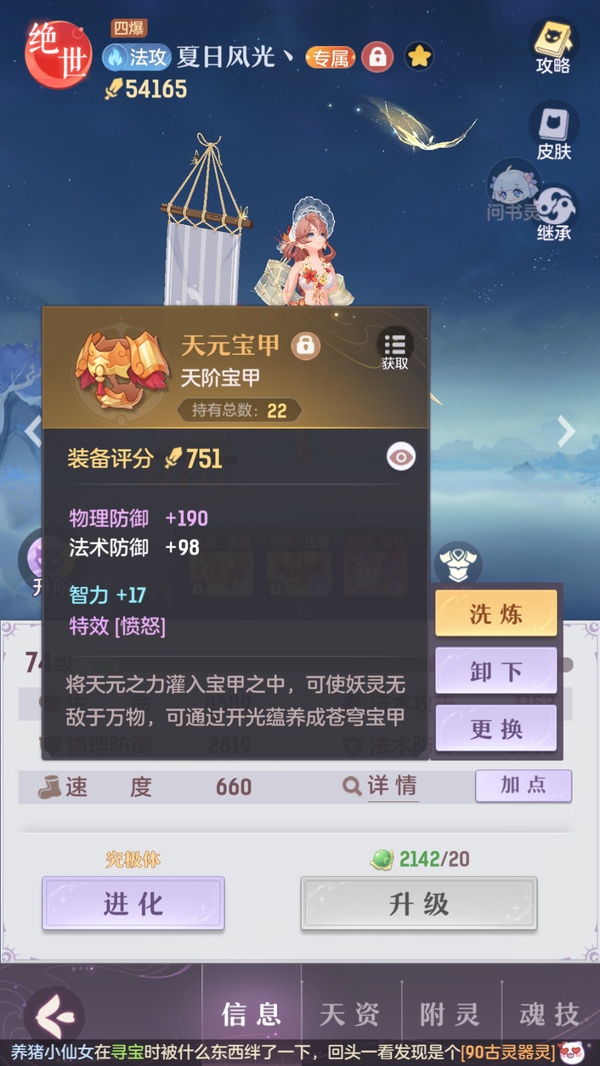The image size is (600, 1066).
Task: Switch to the 天资 tab
Action: (x=350, y=1016)
